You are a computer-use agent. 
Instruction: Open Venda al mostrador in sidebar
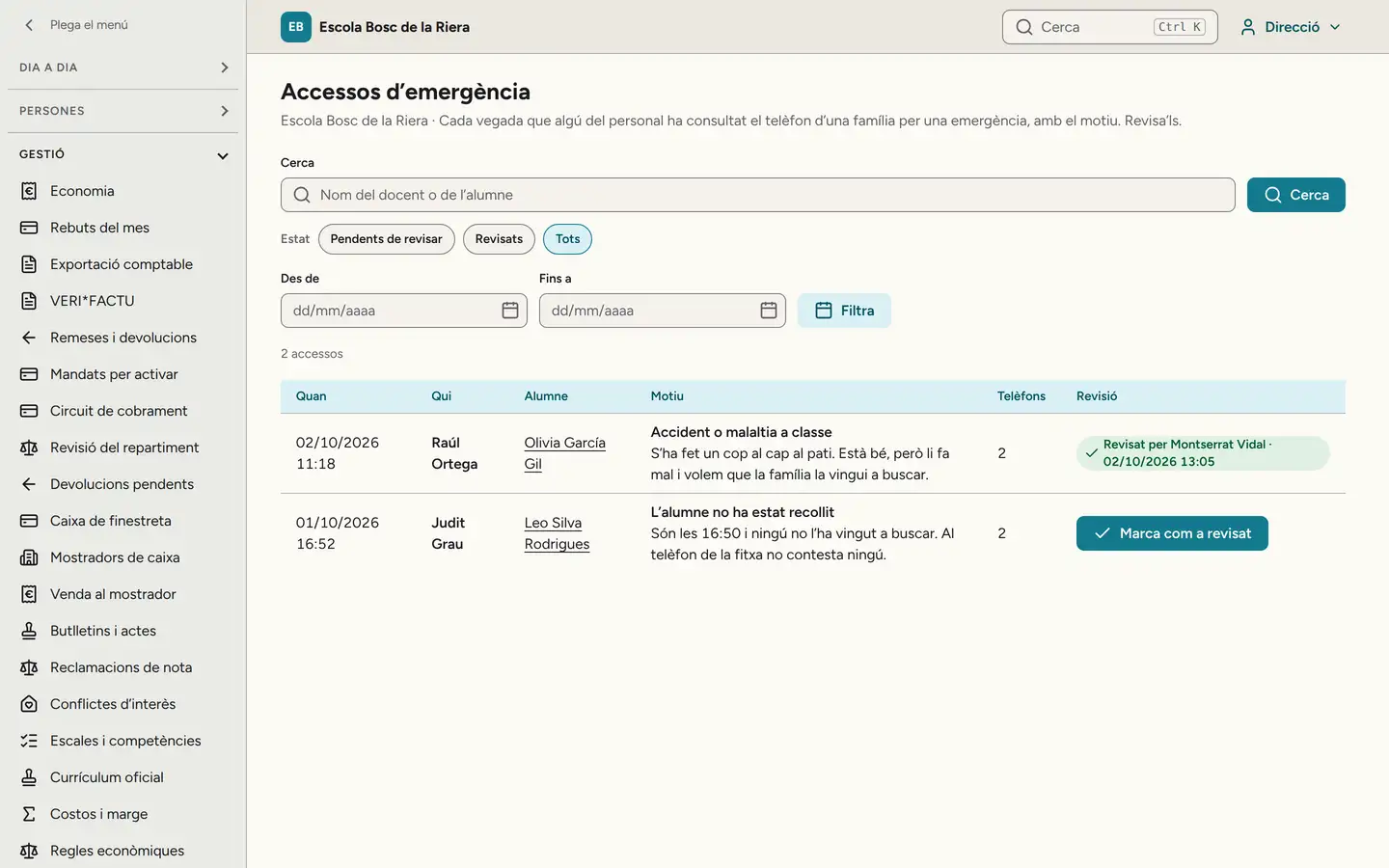[123, 594]
